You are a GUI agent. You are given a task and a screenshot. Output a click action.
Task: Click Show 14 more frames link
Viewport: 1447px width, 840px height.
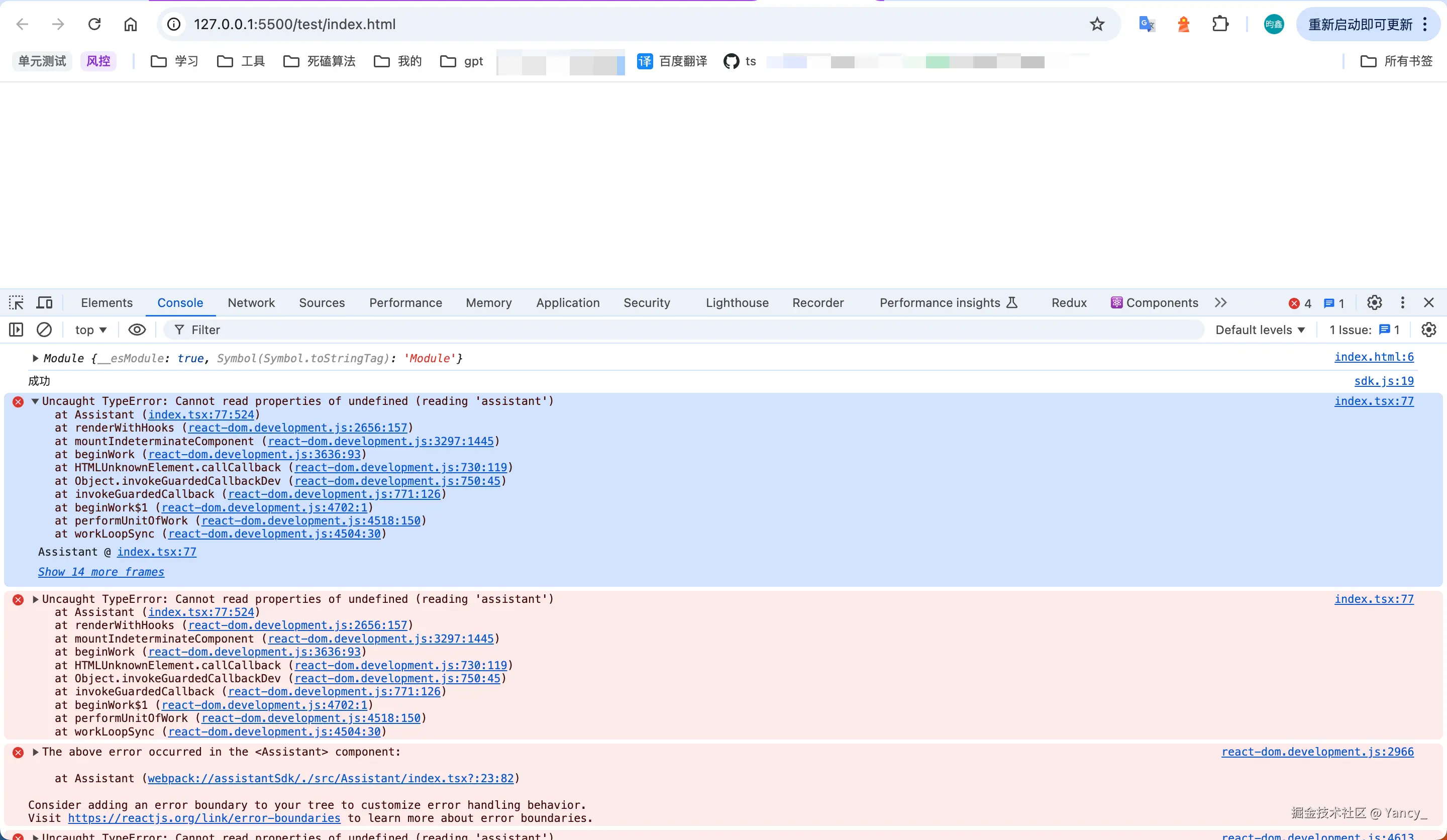pyautogui.click(x=101, y=572)
